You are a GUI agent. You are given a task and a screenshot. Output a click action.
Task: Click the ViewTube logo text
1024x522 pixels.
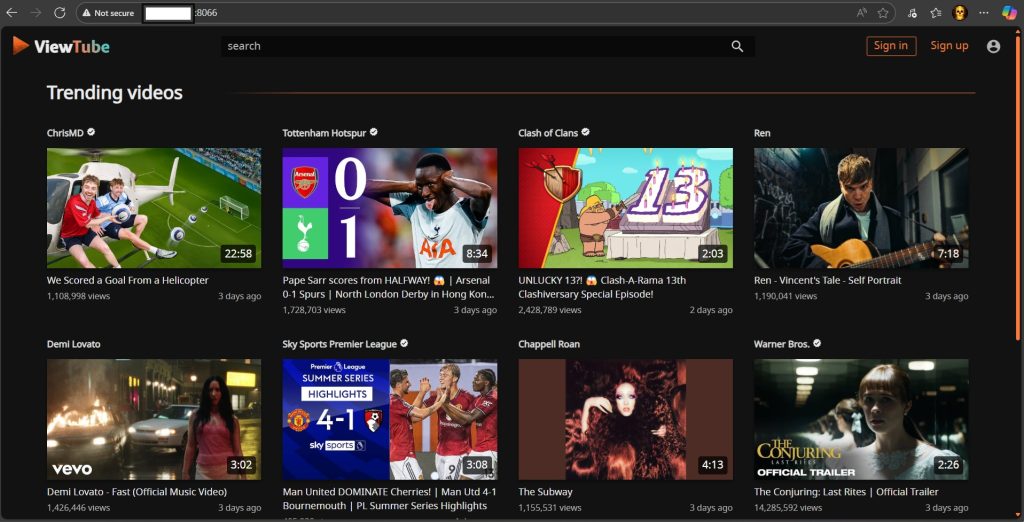(x=72, y=46)
